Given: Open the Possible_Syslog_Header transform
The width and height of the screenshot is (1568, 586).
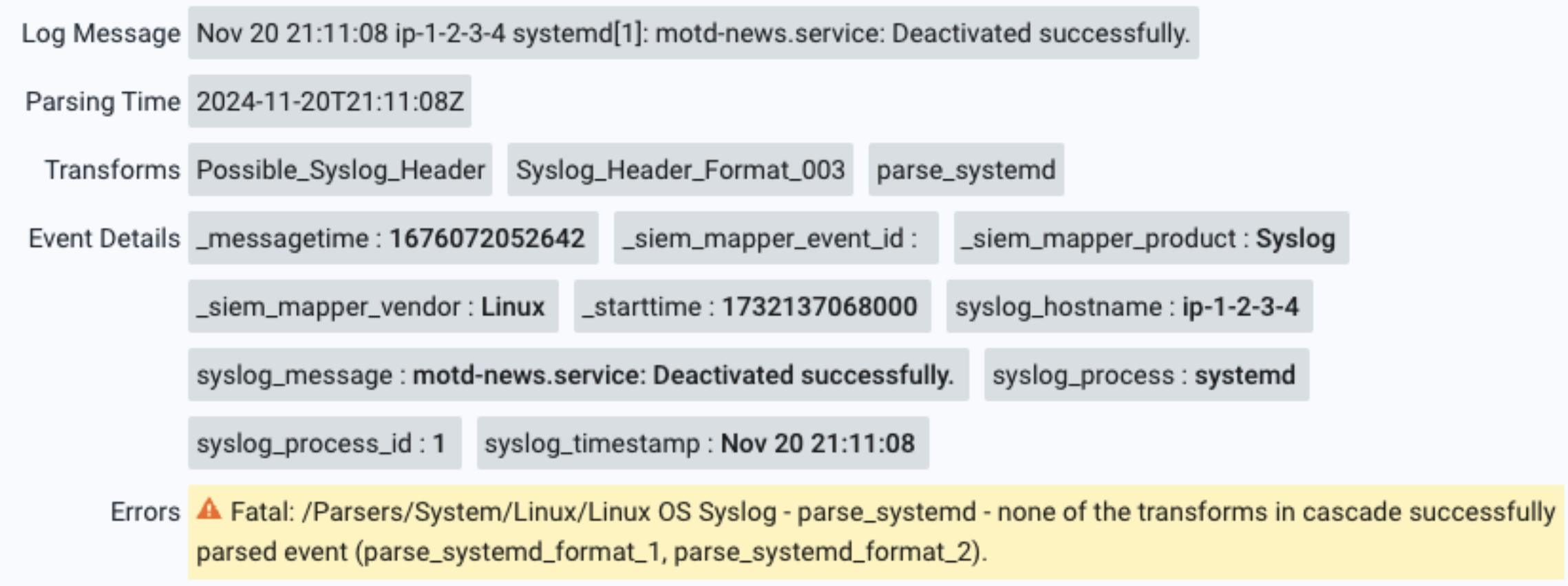Looking at the screenshot, I should tap(340, 170).
